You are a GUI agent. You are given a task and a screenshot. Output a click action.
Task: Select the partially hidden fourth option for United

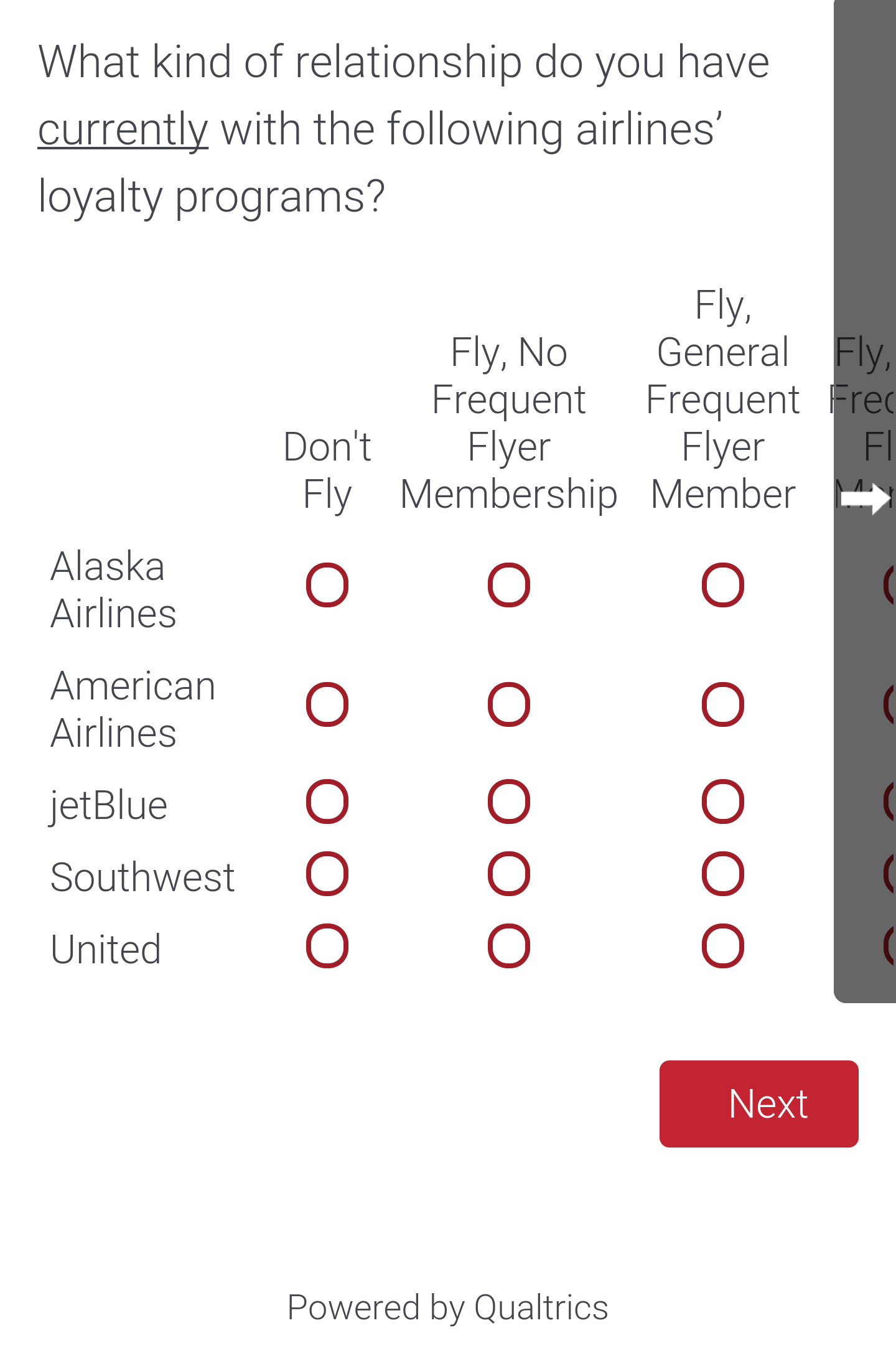[x=890, y=946]
